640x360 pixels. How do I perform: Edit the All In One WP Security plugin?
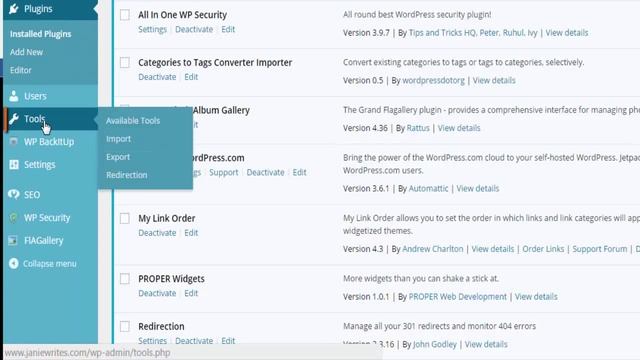click(x=228, y=29)
